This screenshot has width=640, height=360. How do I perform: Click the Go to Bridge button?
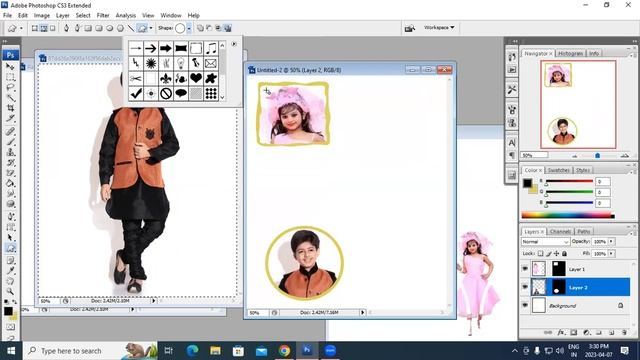409,28
